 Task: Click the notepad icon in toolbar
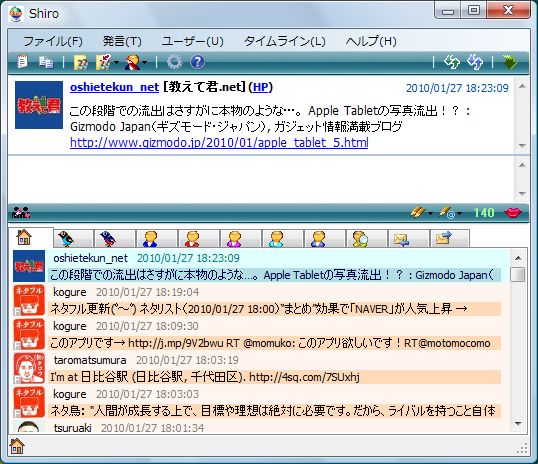(22, 62)
